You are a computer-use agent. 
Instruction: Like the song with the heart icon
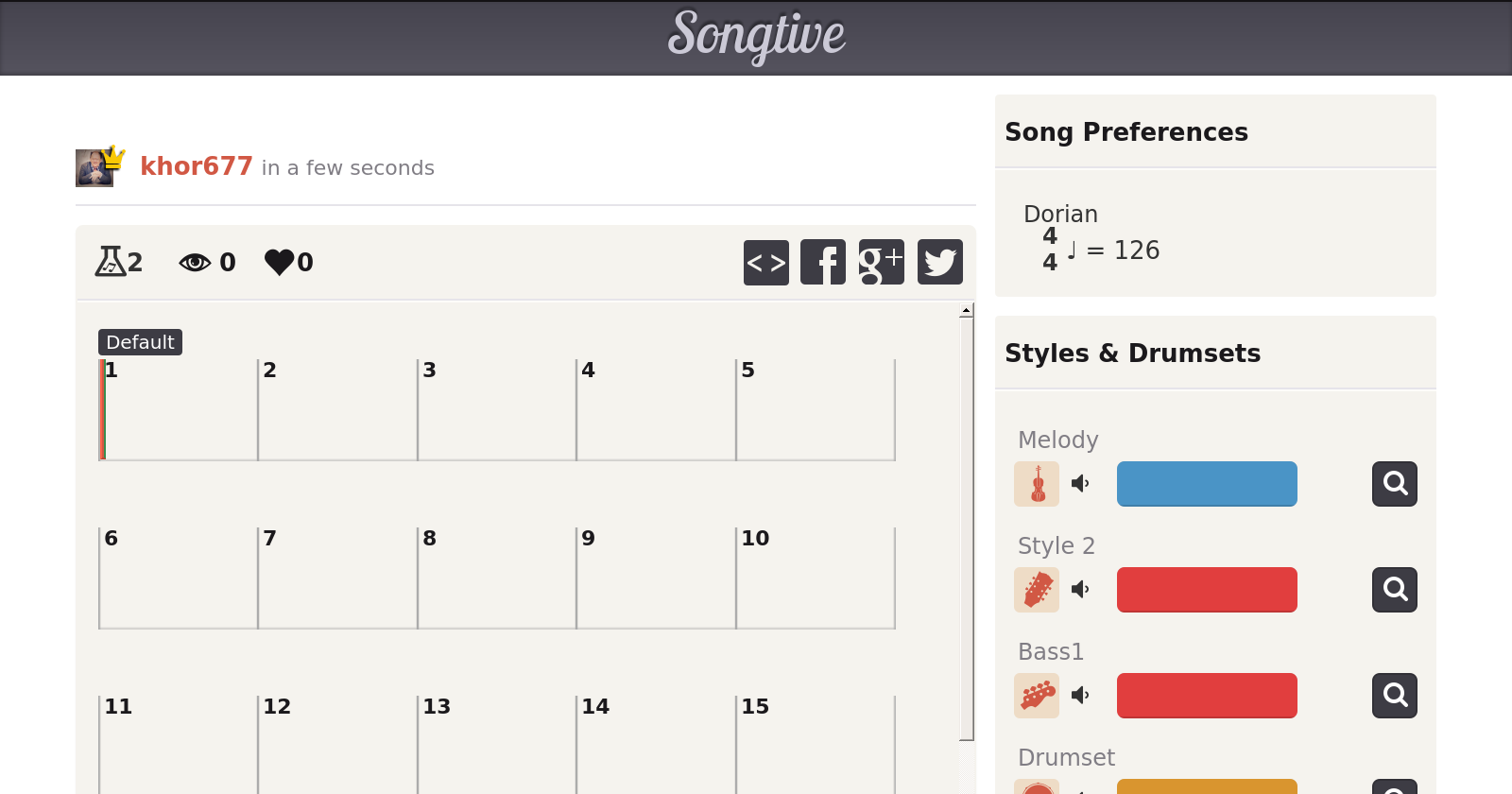coord(280,262)
